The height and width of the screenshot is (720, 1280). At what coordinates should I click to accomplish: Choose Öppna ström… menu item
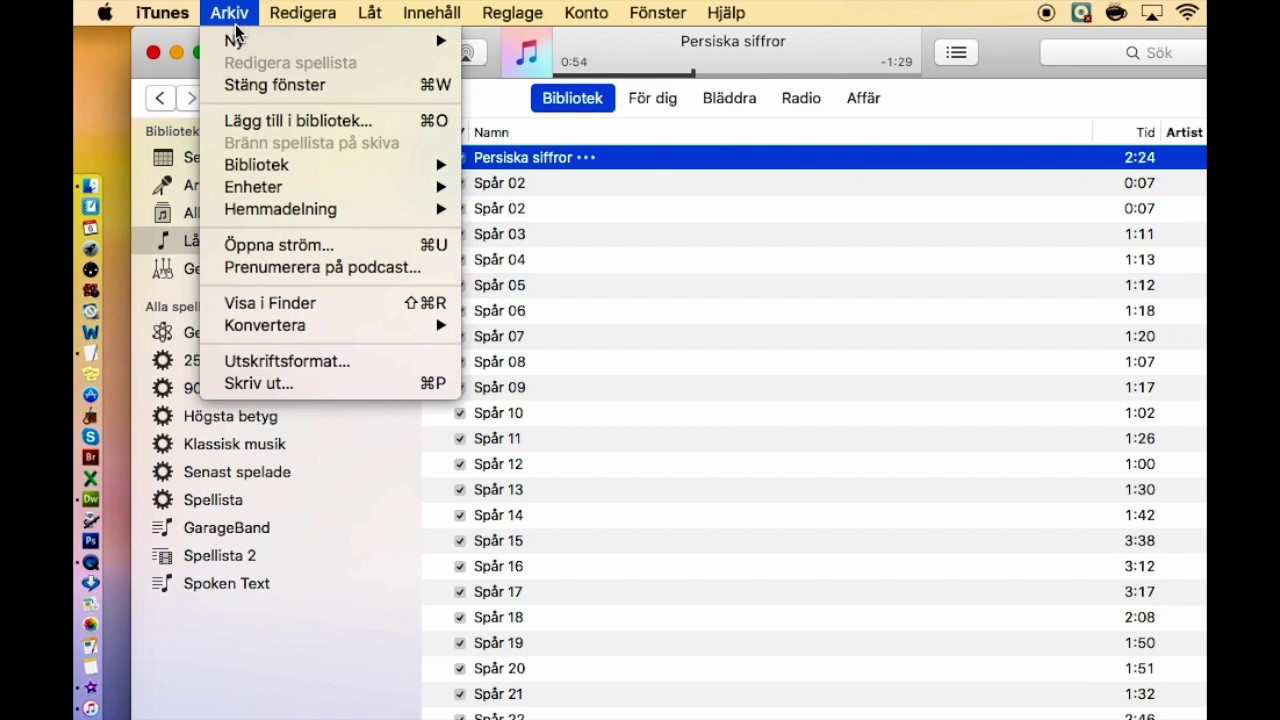[330, 245]
